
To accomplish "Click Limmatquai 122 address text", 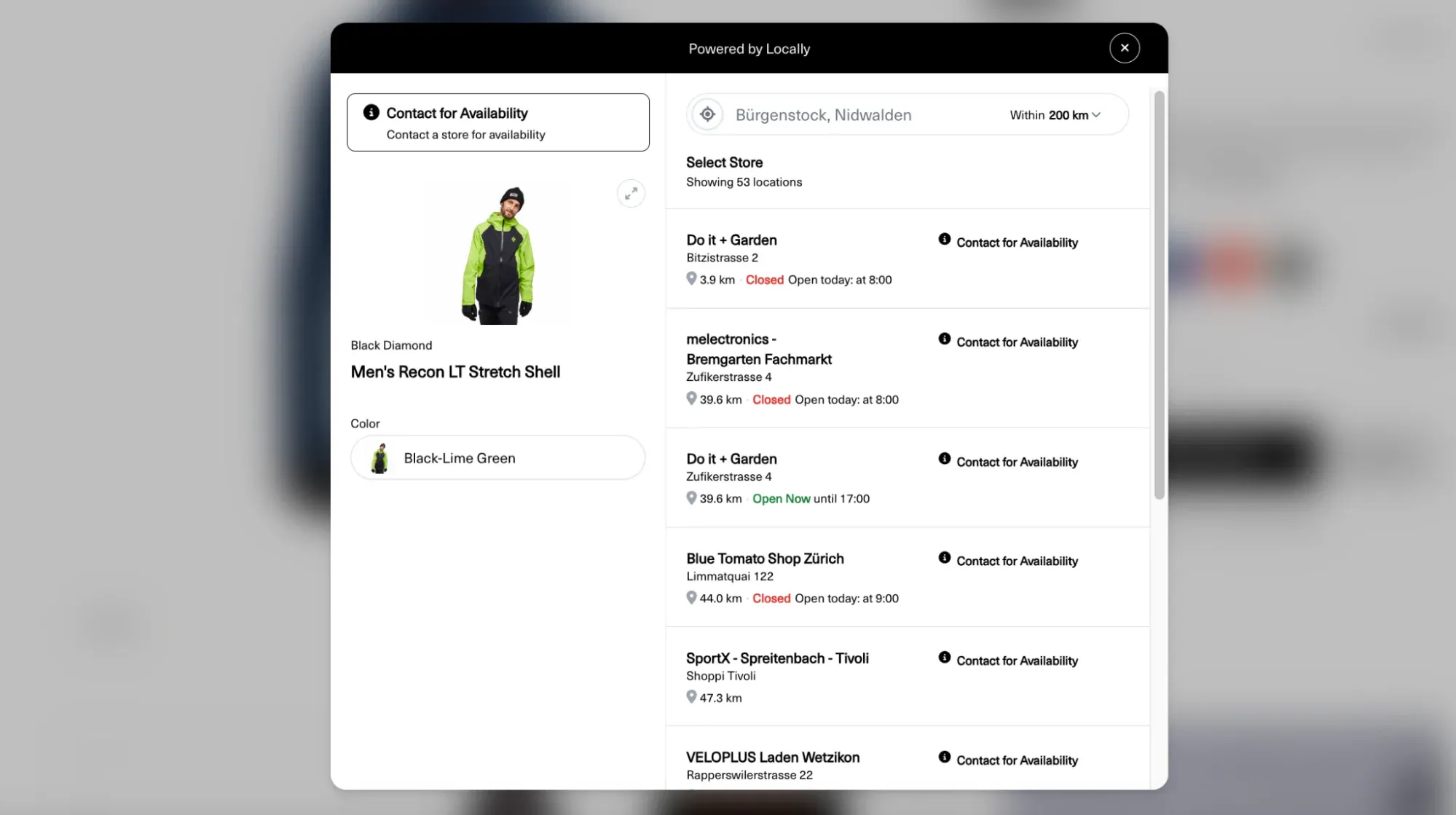I will click(x=729, y=576).
